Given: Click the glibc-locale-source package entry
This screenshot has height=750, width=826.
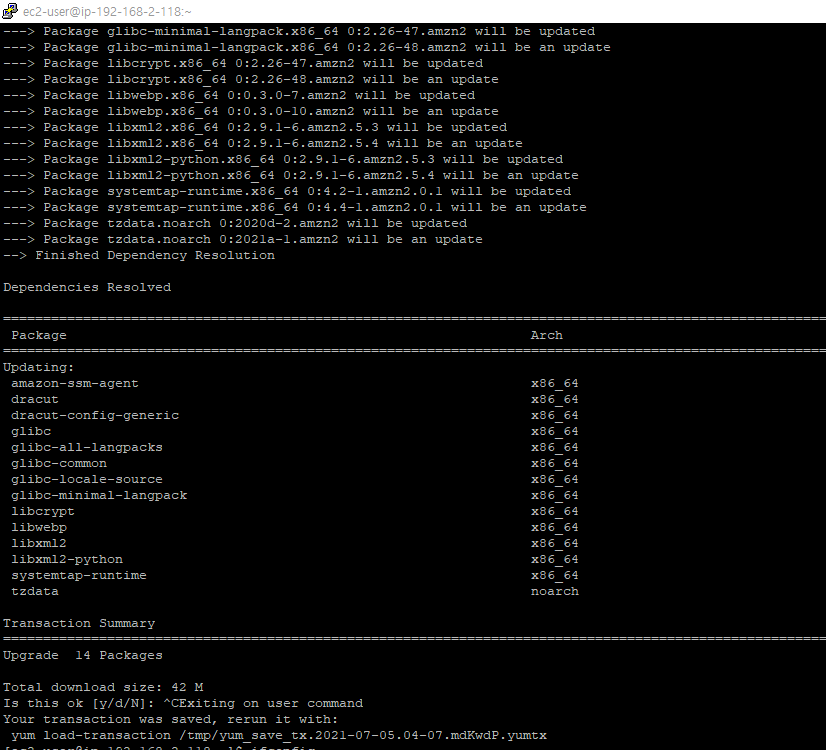Looking at the screenshot, I should (87, 479).
